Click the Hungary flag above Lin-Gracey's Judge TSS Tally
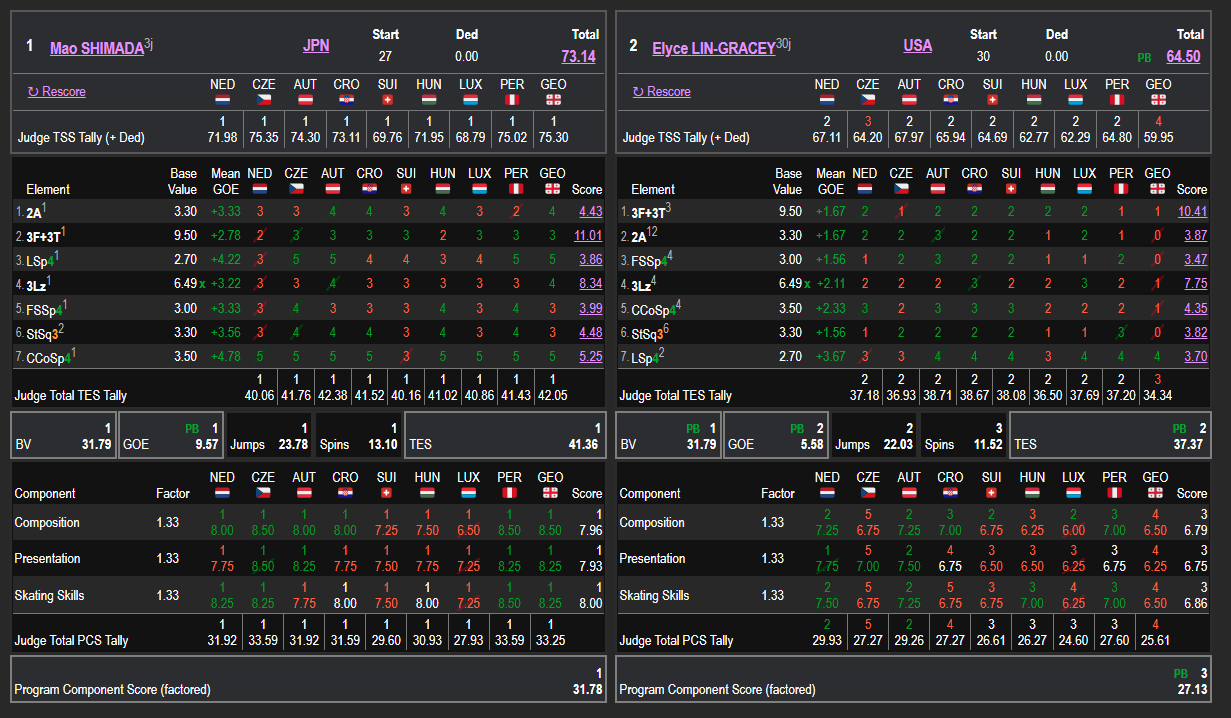The height and width of the screenshot is (718, 1231). point(1034,100)
